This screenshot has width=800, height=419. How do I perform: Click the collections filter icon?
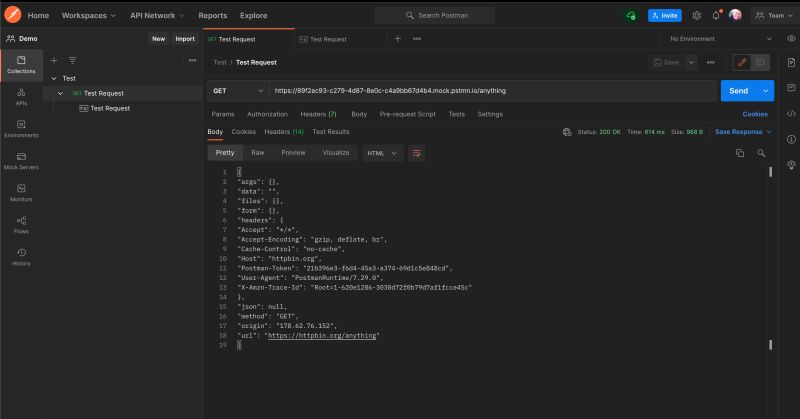coord(72,60)
